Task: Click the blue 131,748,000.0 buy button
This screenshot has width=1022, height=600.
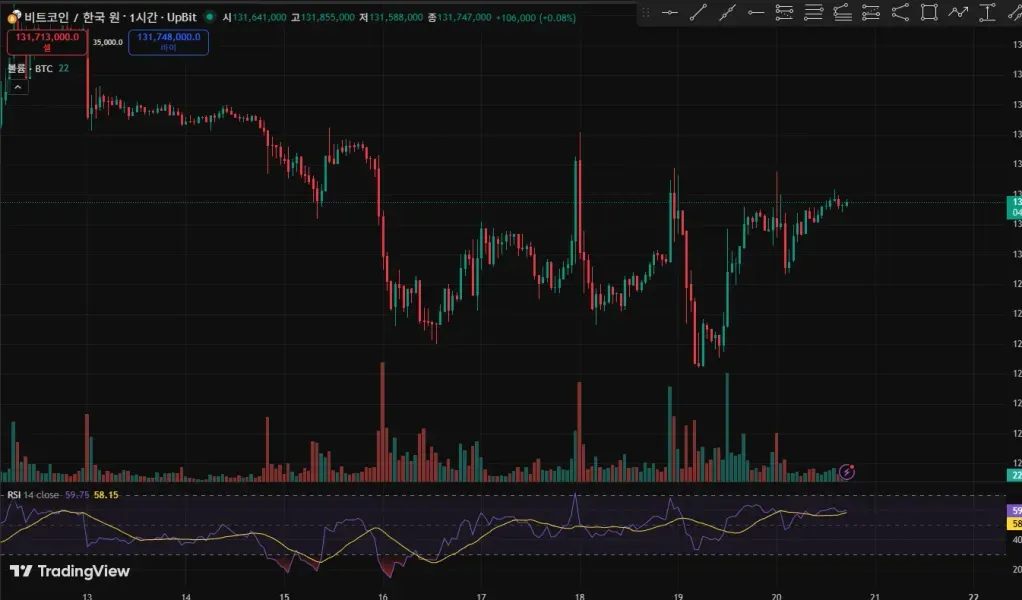Action: (168, 42)
